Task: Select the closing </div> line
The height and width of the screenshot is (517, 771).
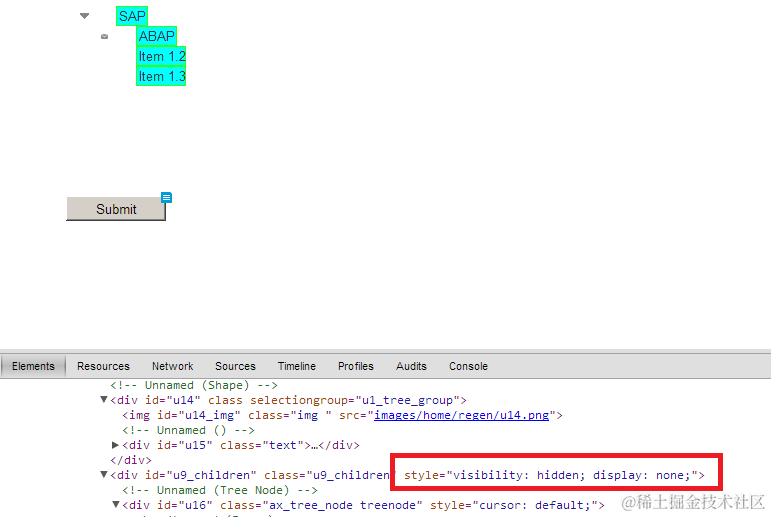Action: point(131,460)
